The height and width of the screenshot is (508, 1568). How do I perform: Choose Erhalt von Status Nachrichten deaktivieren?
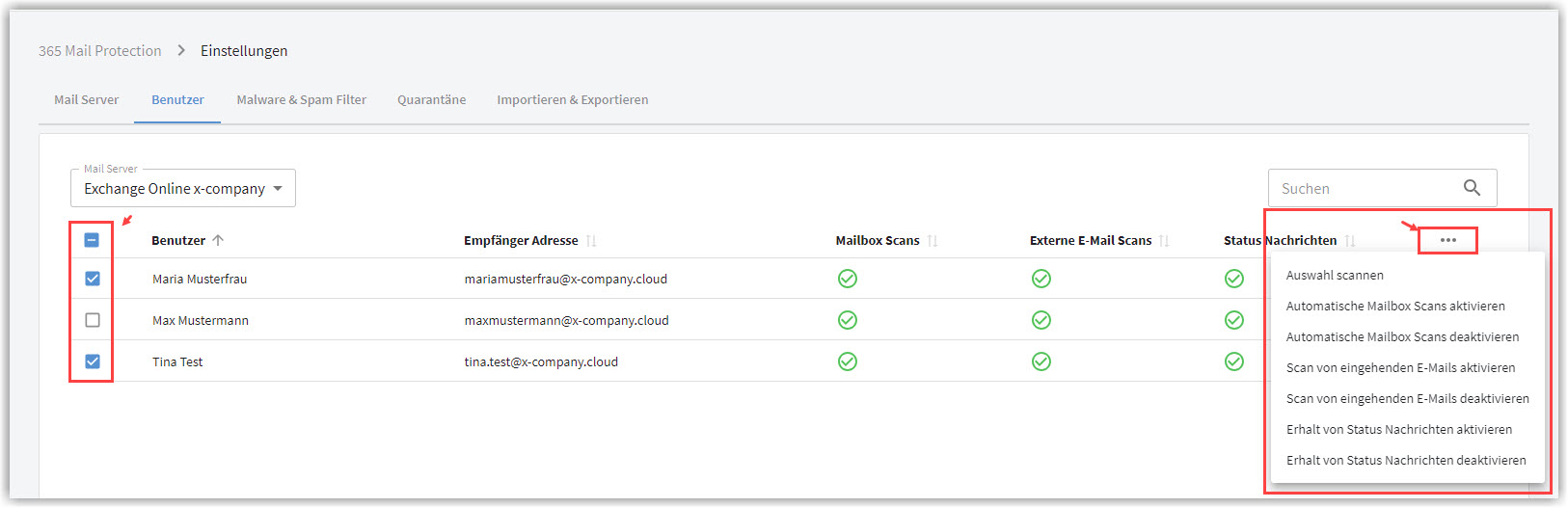tap(1407, 460)
